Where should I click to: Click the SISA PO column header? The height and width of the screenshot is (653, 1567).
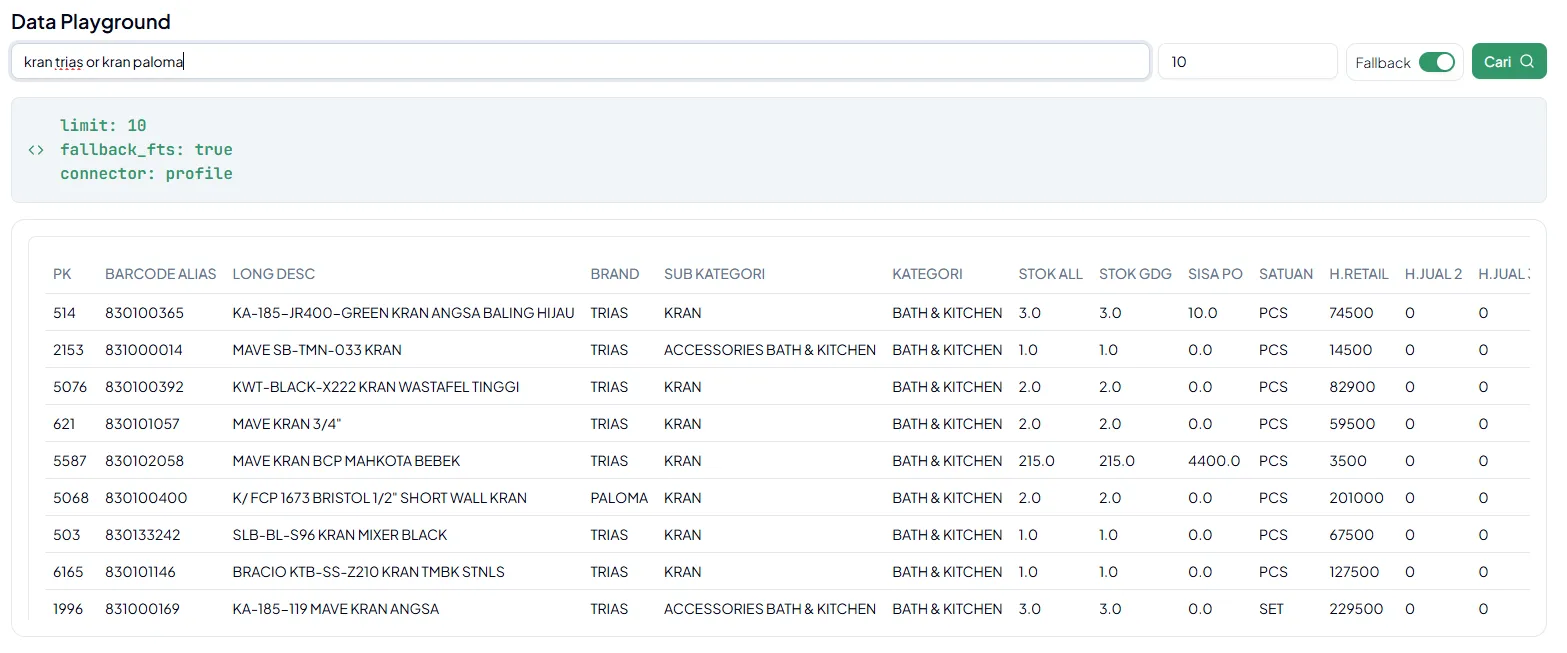tap(1215, 274)
